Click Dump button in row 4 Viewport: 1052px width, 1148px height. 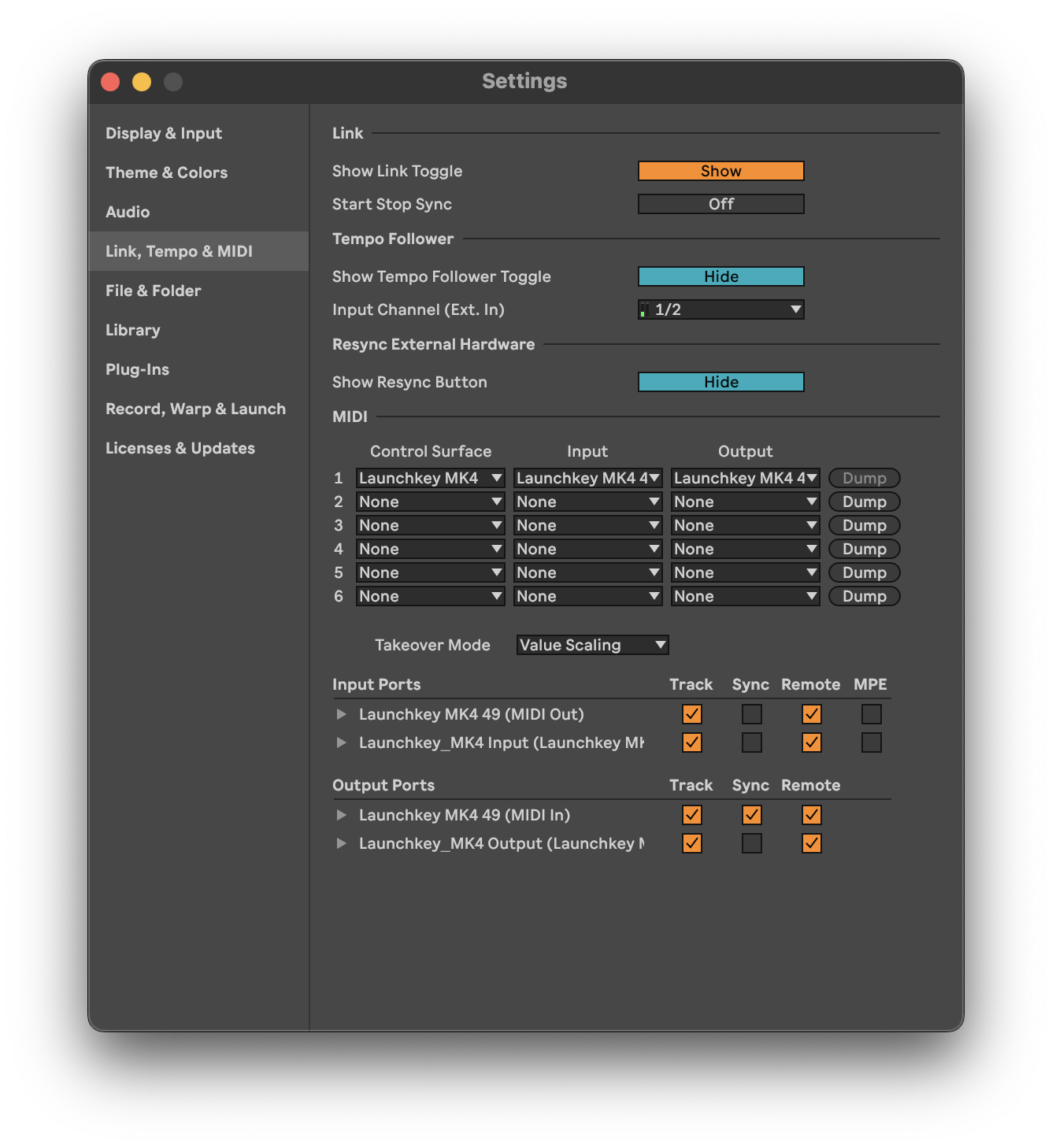(865, 549)
